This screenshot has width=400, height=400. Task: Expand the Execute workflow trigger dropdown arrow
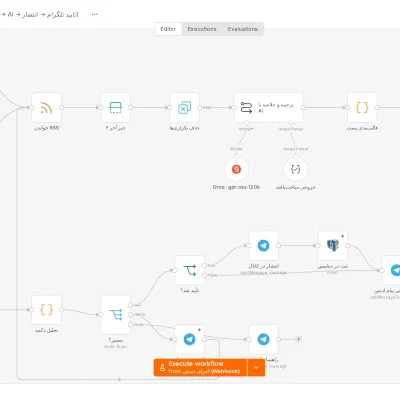coord(256,367)
